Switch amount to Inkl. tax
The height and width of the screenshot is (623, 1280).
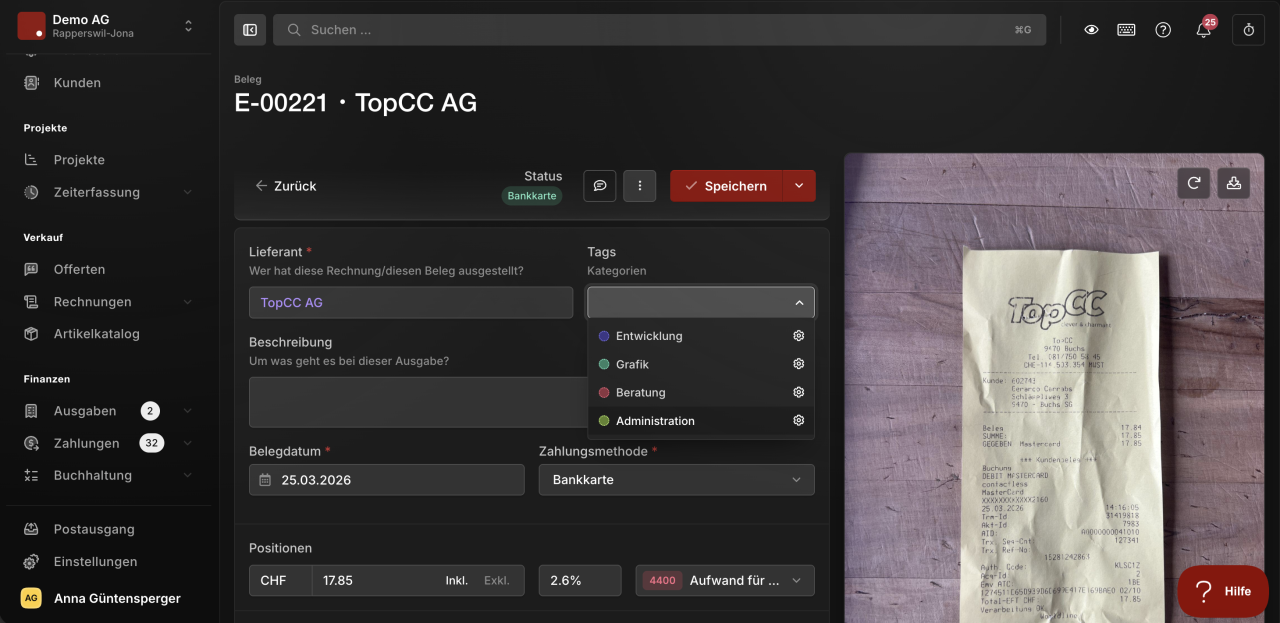click(x=458, y=580)
